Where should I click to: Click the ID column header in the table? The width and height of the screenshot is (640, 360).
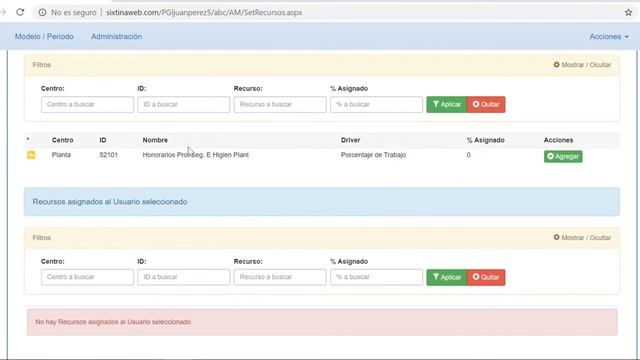coord(103,140)
